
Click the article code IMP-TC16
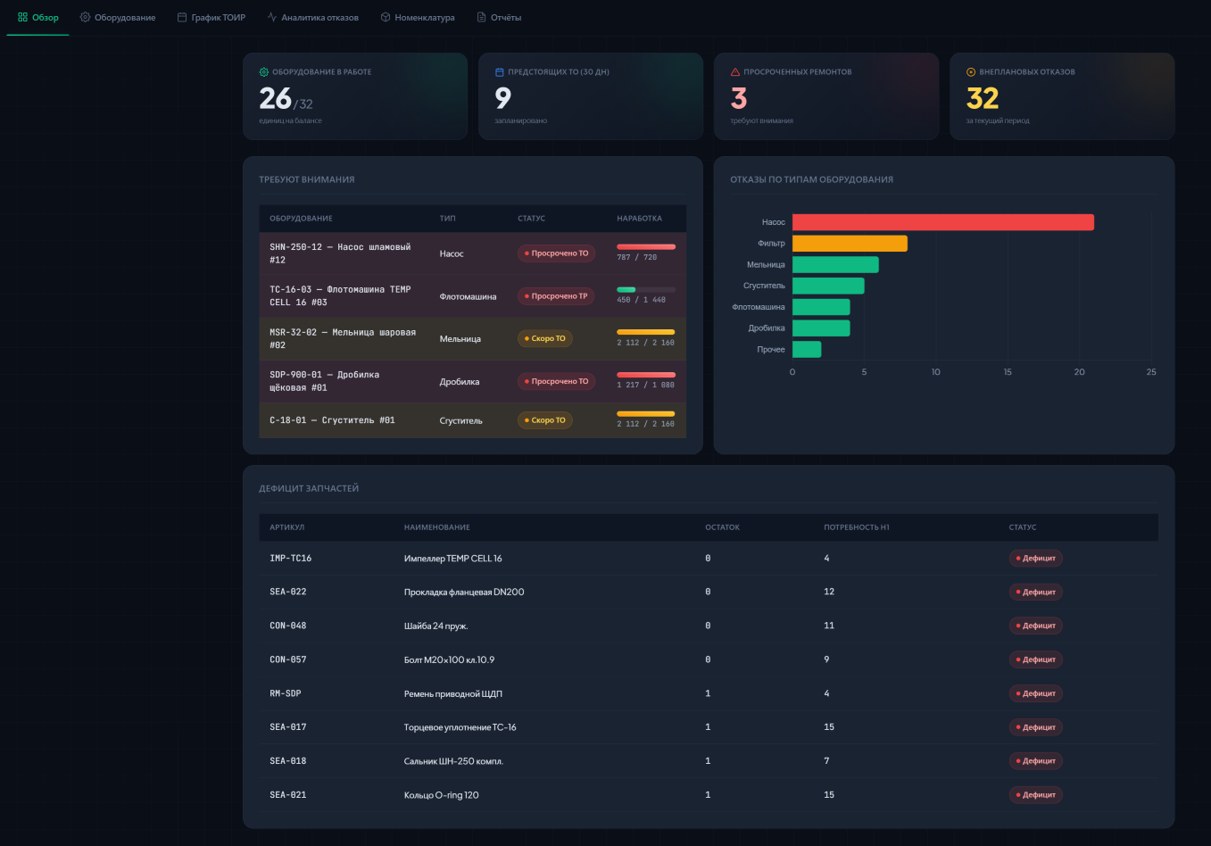290,558
